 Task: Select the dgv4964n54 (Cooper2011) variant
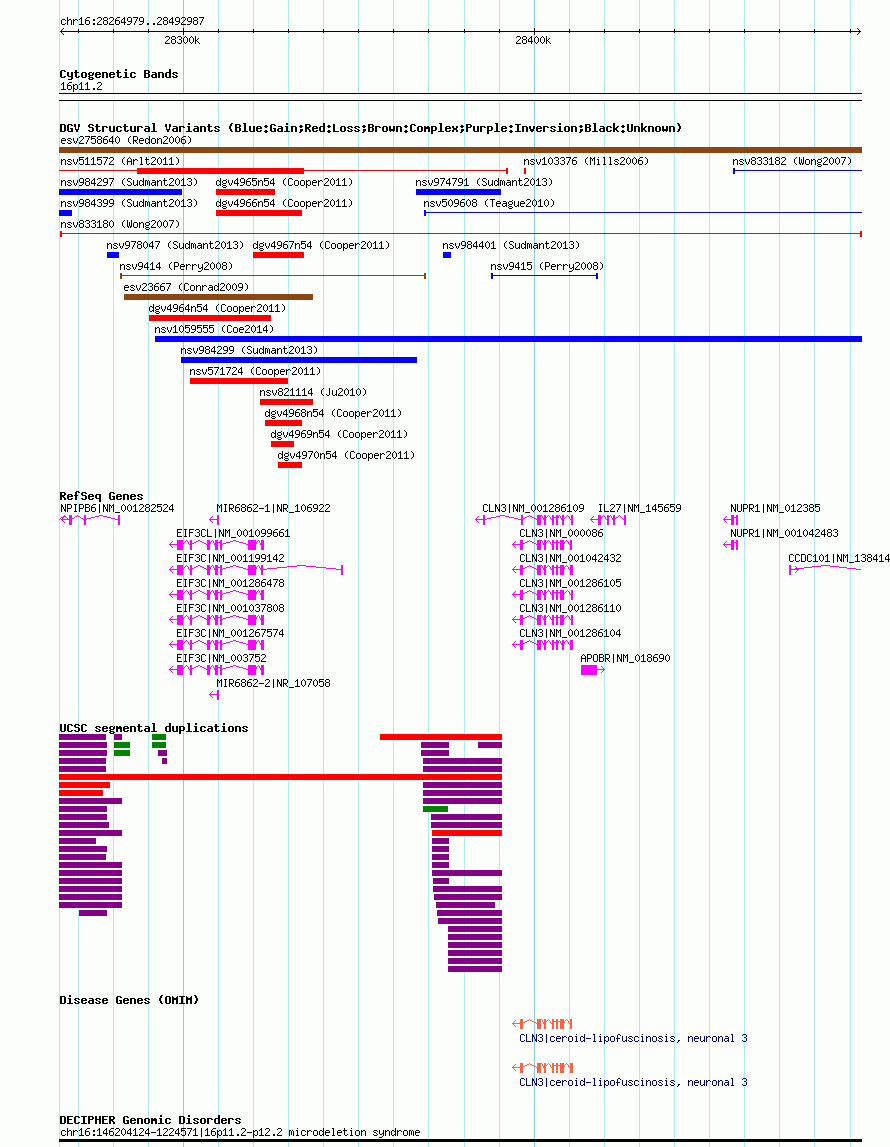pyautogui.click(x=217, y=309)
